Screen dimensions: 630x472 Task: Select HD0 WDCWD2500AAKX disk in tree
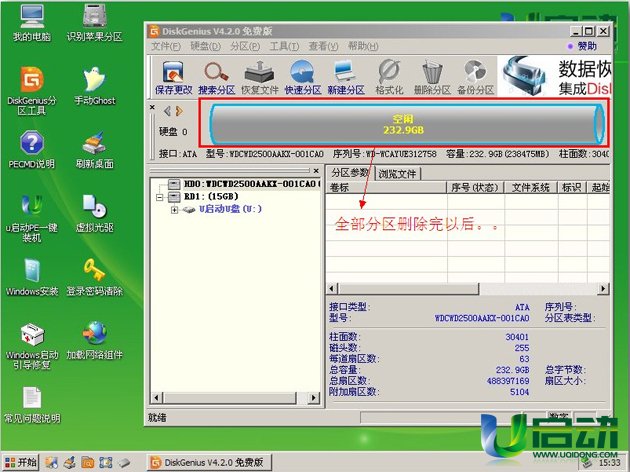(244, 184)
